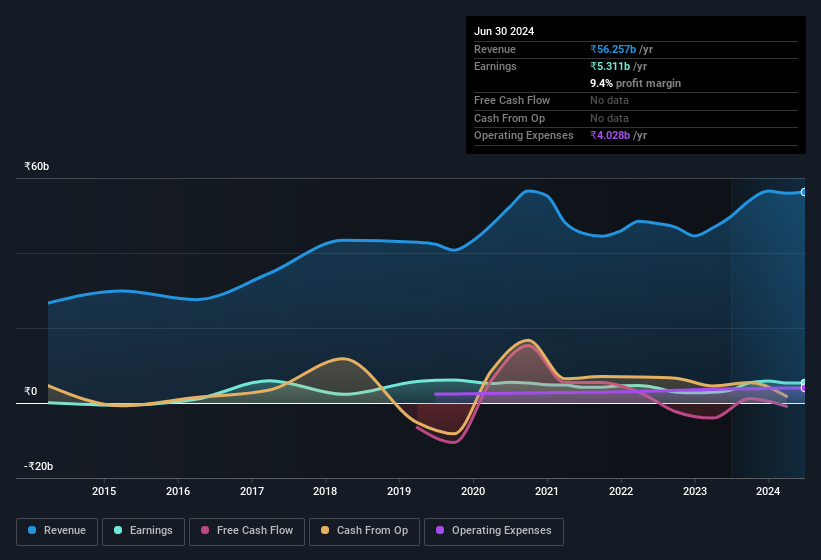Click the Earnings row label in tooltip
Image resolution: width=821 pixels, height=560 pixels.
click(495, 66)
